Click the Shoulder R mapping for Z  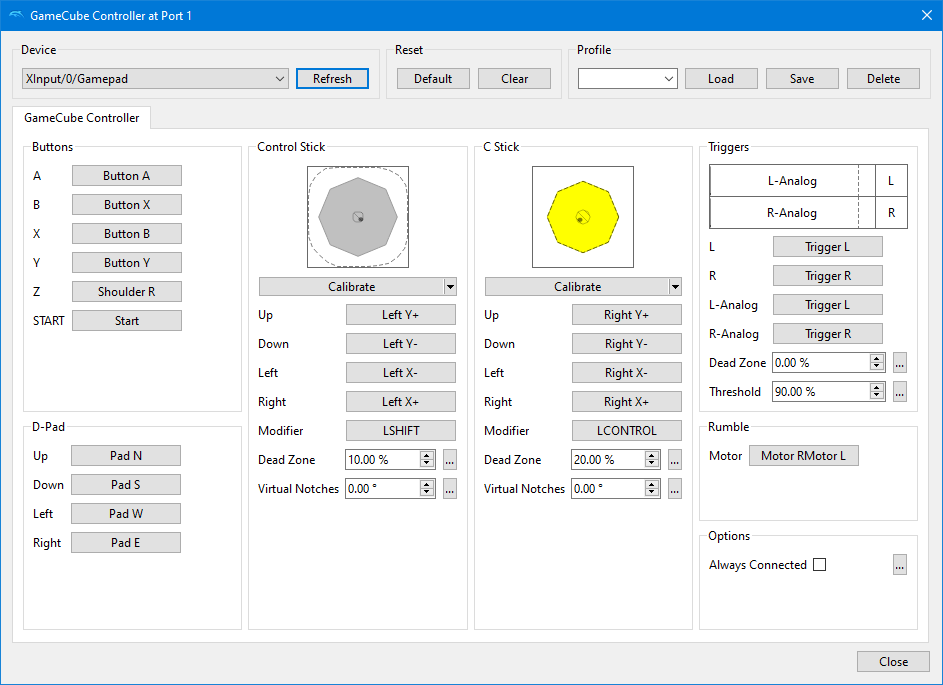click(x=126, y=292)
